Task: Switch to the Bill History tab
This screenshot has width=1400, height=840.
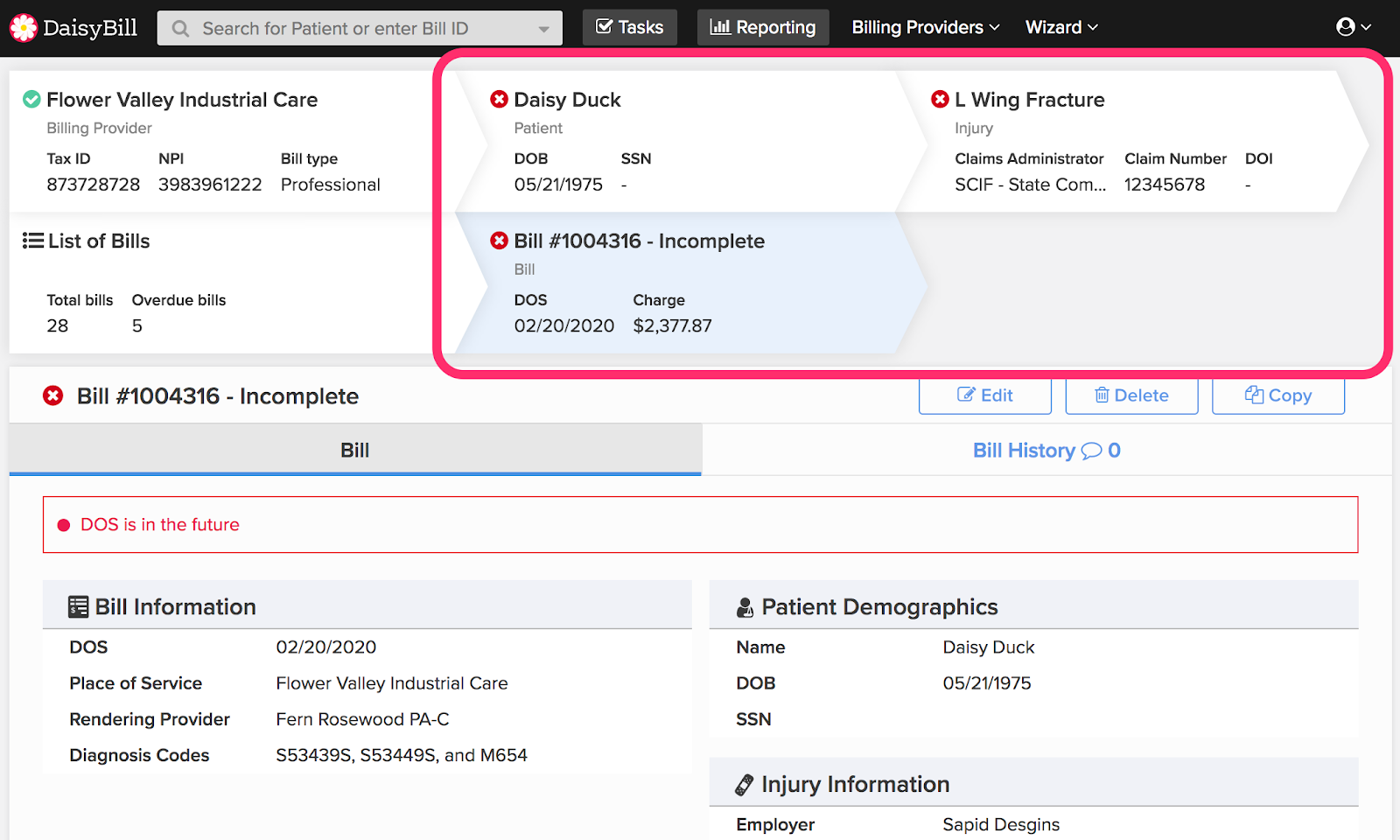Action: (1046, 450)
